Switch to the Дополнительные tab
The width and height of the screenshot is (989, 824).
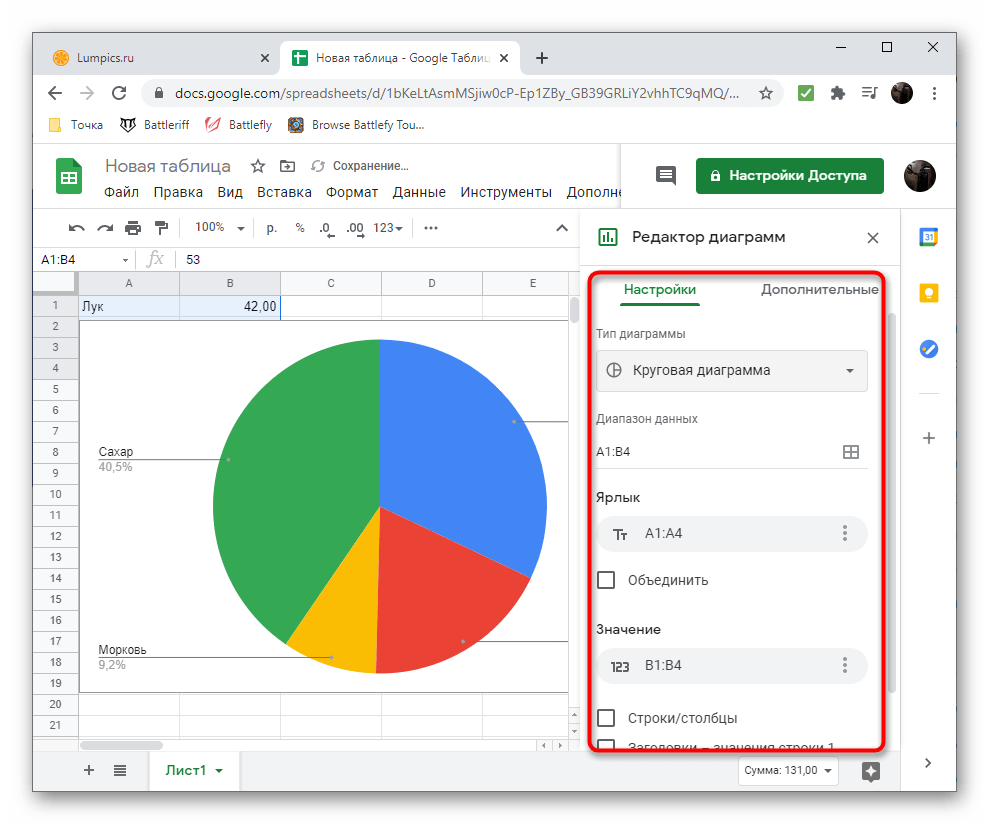coord(819,290)
